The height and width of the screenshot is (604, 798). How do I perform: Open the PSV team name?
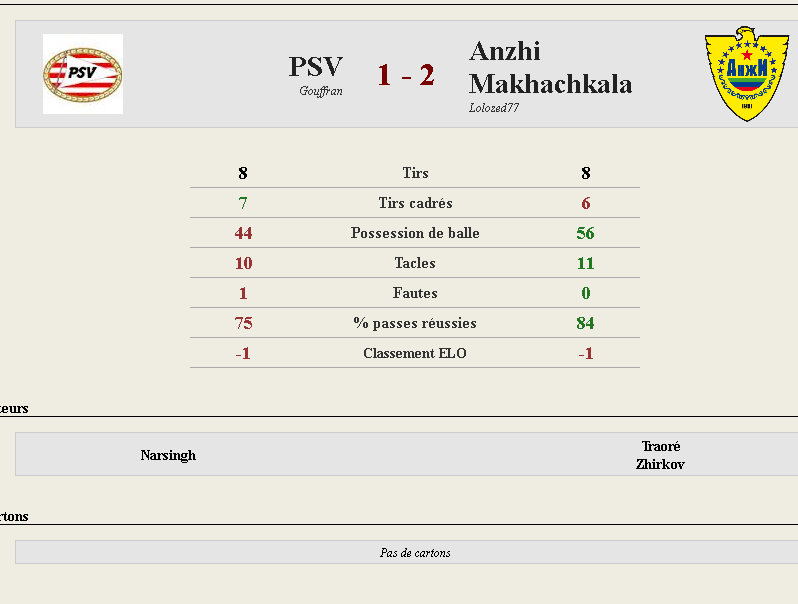(x=316, y=67)
